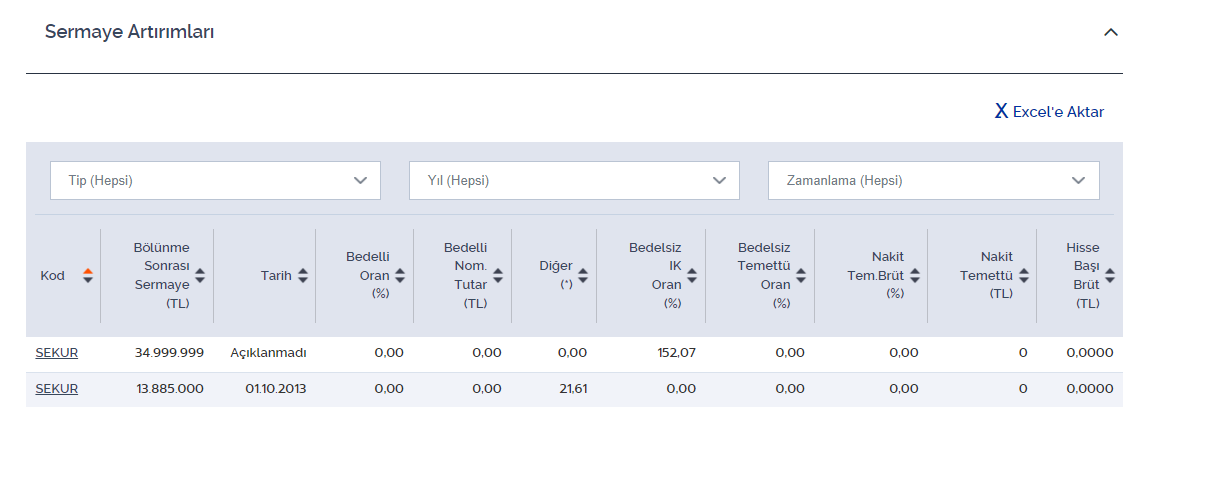Viewport: 1218px width, 478px height.
Task: Open SEKUR link in first row
Action: (57, 353)
